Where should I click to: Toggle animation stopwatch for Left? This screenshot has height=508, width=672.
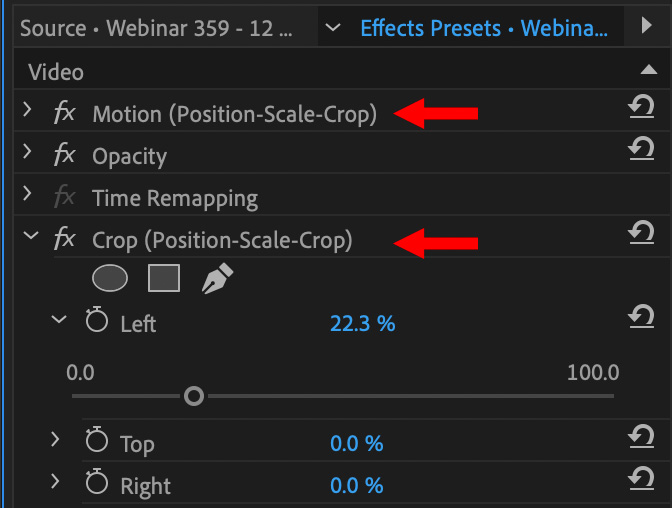(96, 322)
